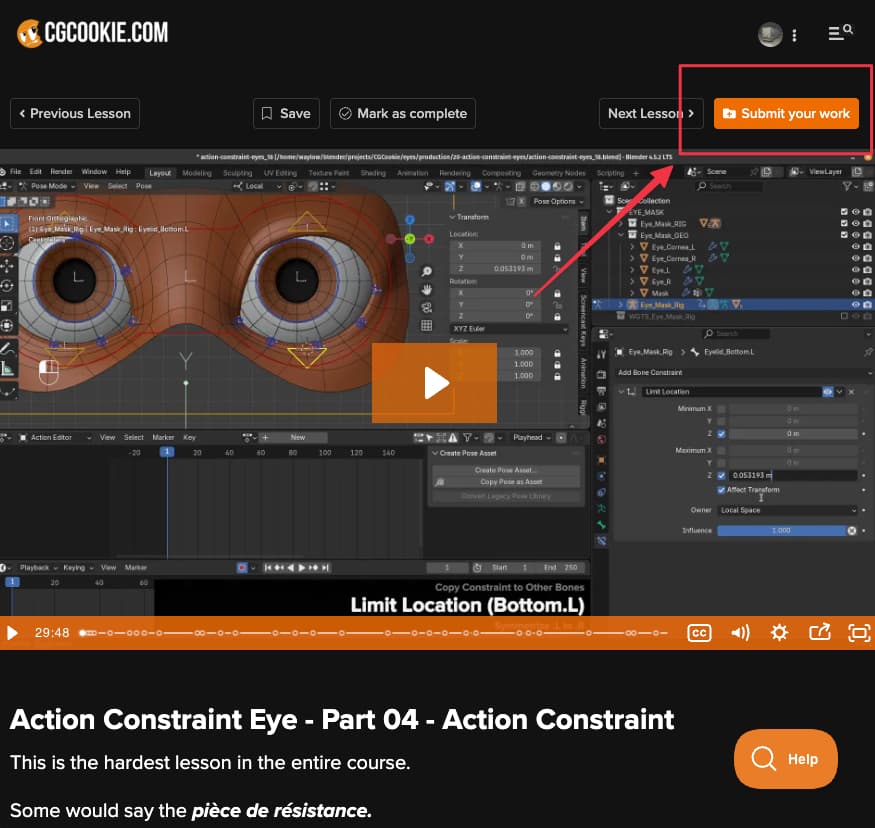Click the lesson title heading
The width and height of the screenshot is (875, 828).
[x=342, y=719]
